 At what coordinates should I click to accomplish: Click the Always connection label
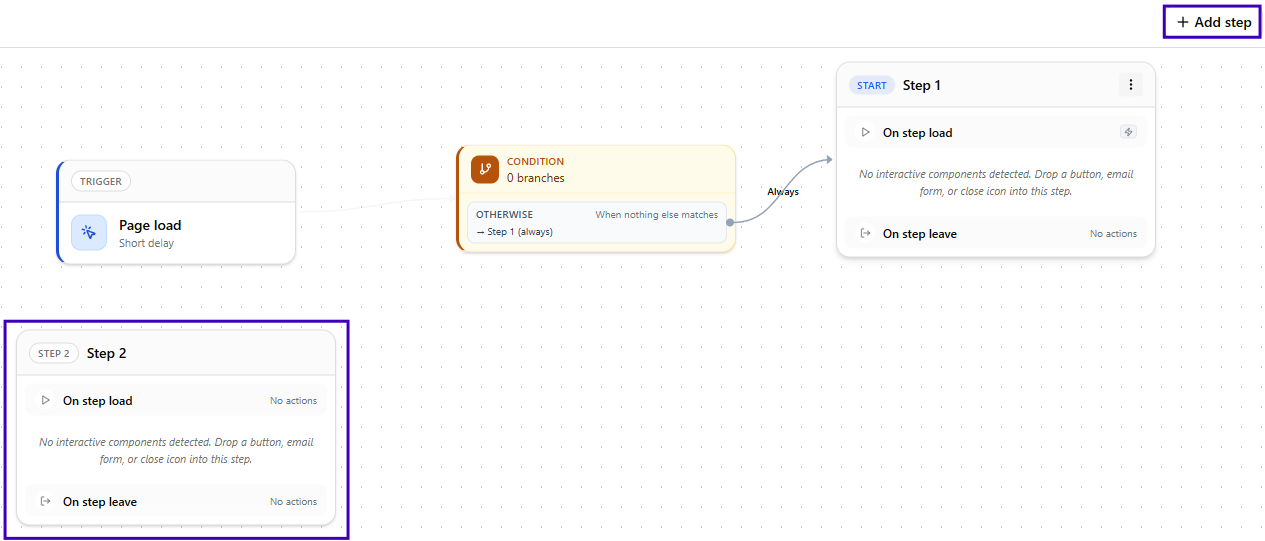[x=783, y=191]
